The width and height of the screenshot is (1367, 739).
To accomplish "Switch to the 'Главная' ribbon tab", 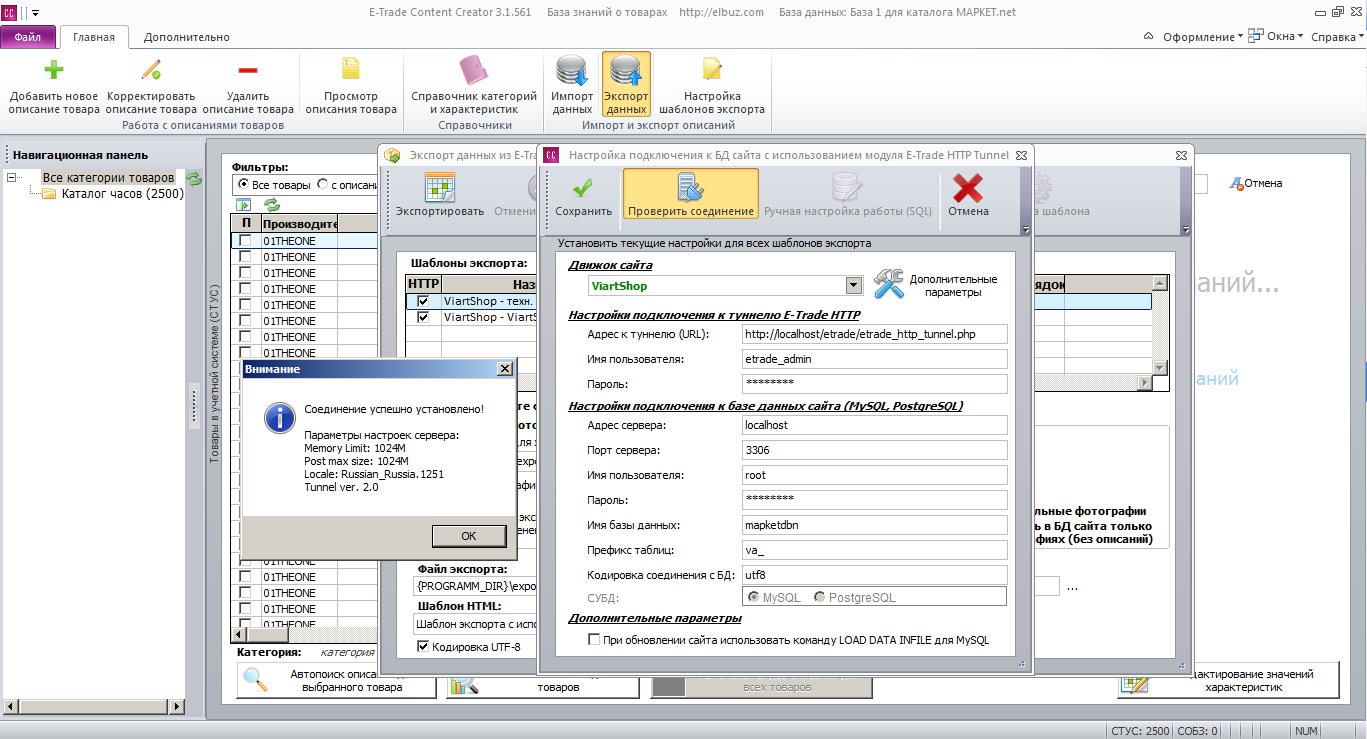I will (x=94, y=37).
